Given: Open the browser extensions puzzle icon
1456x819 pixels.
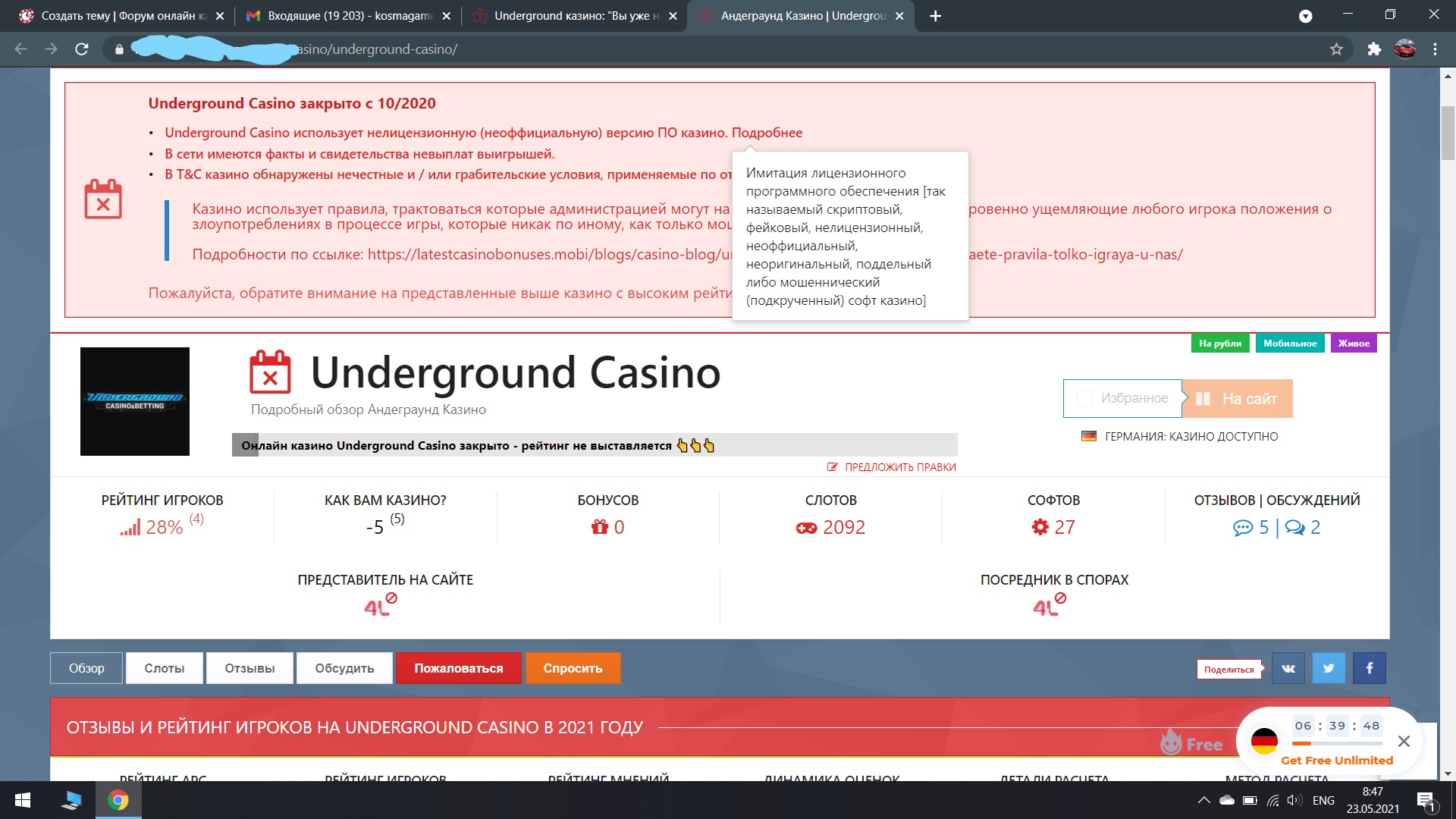Looking at the screenshot, I should [x=1374, y=49].
